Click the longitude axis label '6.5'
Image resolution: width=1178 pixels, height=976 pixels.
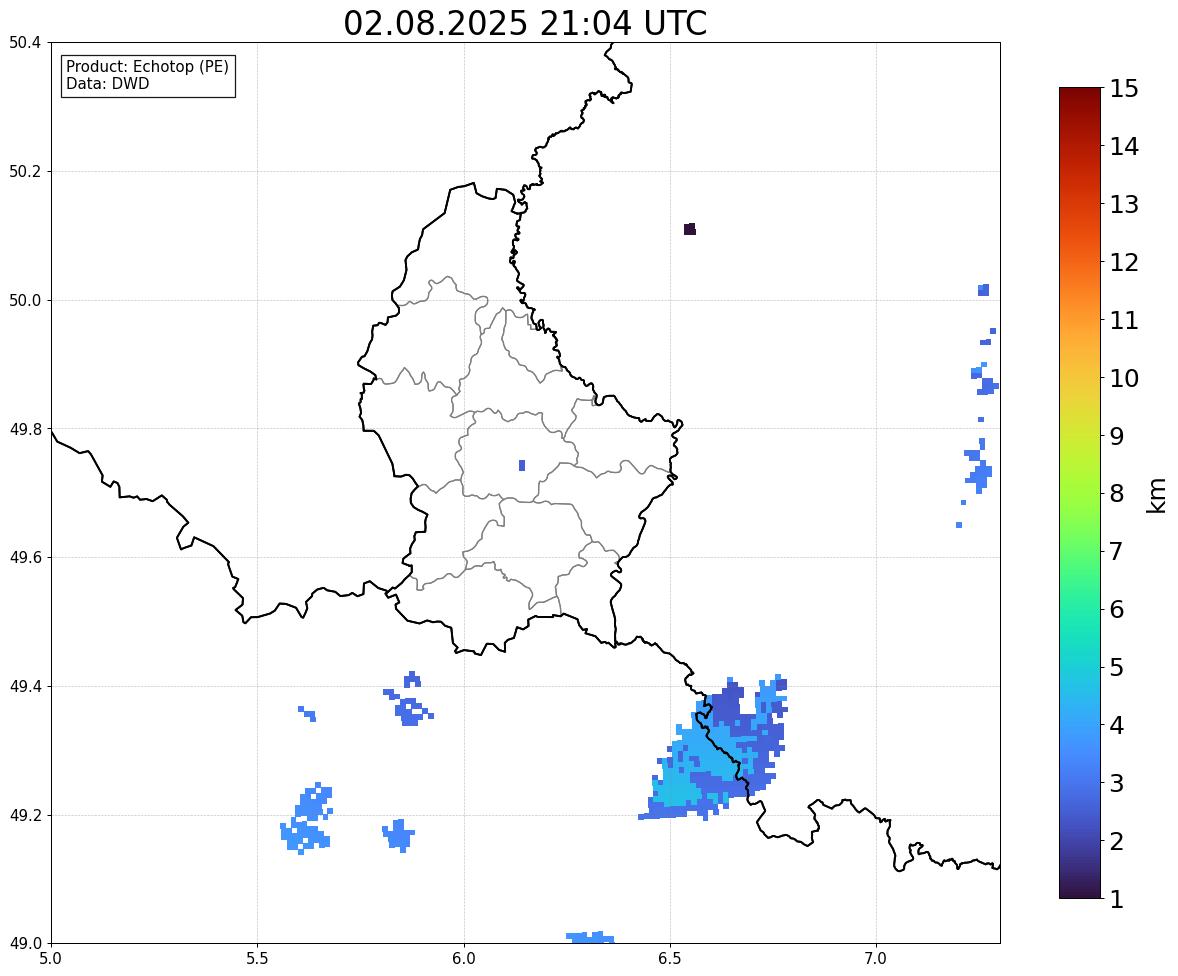pyautogui.click(x=670, y=959)
